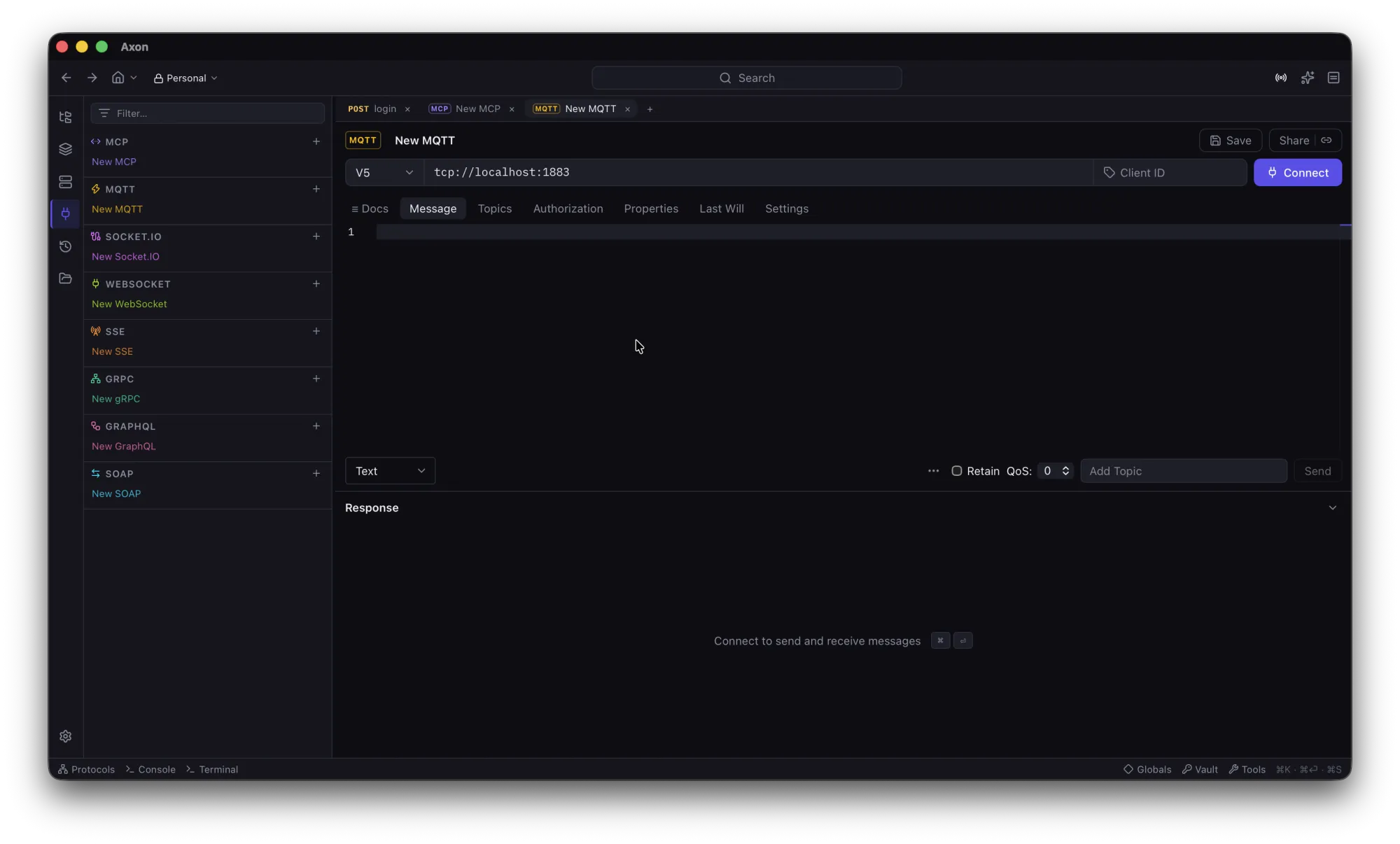Image resolution: width=1400 pixels, height=844 pixels.
Task: Click the Add Topic input field
Action: (x=1183, y=471)
